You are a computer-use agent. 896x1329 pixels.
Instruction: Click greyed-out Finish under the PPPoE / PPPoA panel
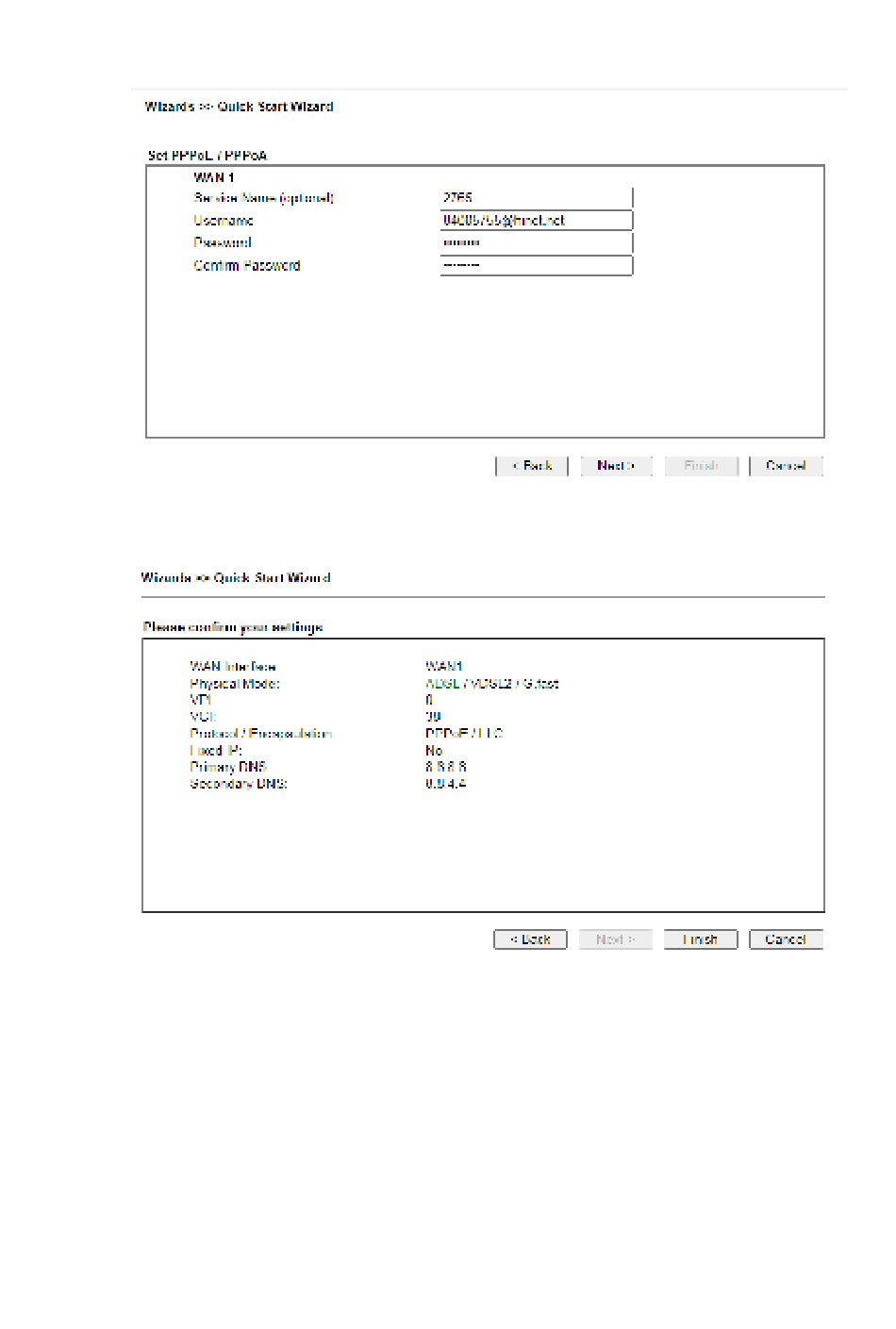[x=701, y=466]
